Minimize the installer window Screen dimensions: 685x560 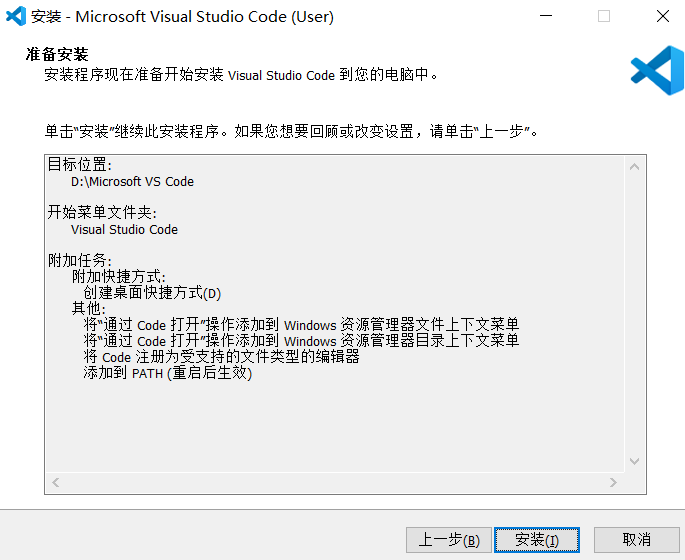pyautogui.click(x=546, y=16)
